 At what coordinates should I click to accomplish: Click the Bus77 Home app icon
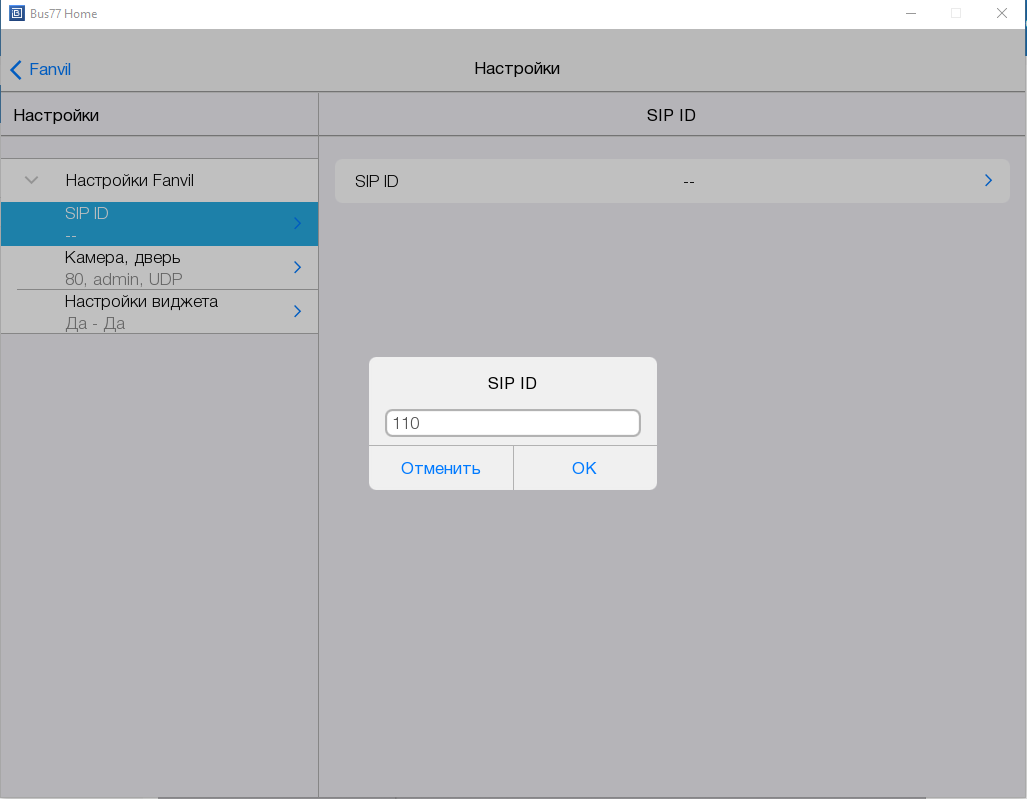point(16,14)
